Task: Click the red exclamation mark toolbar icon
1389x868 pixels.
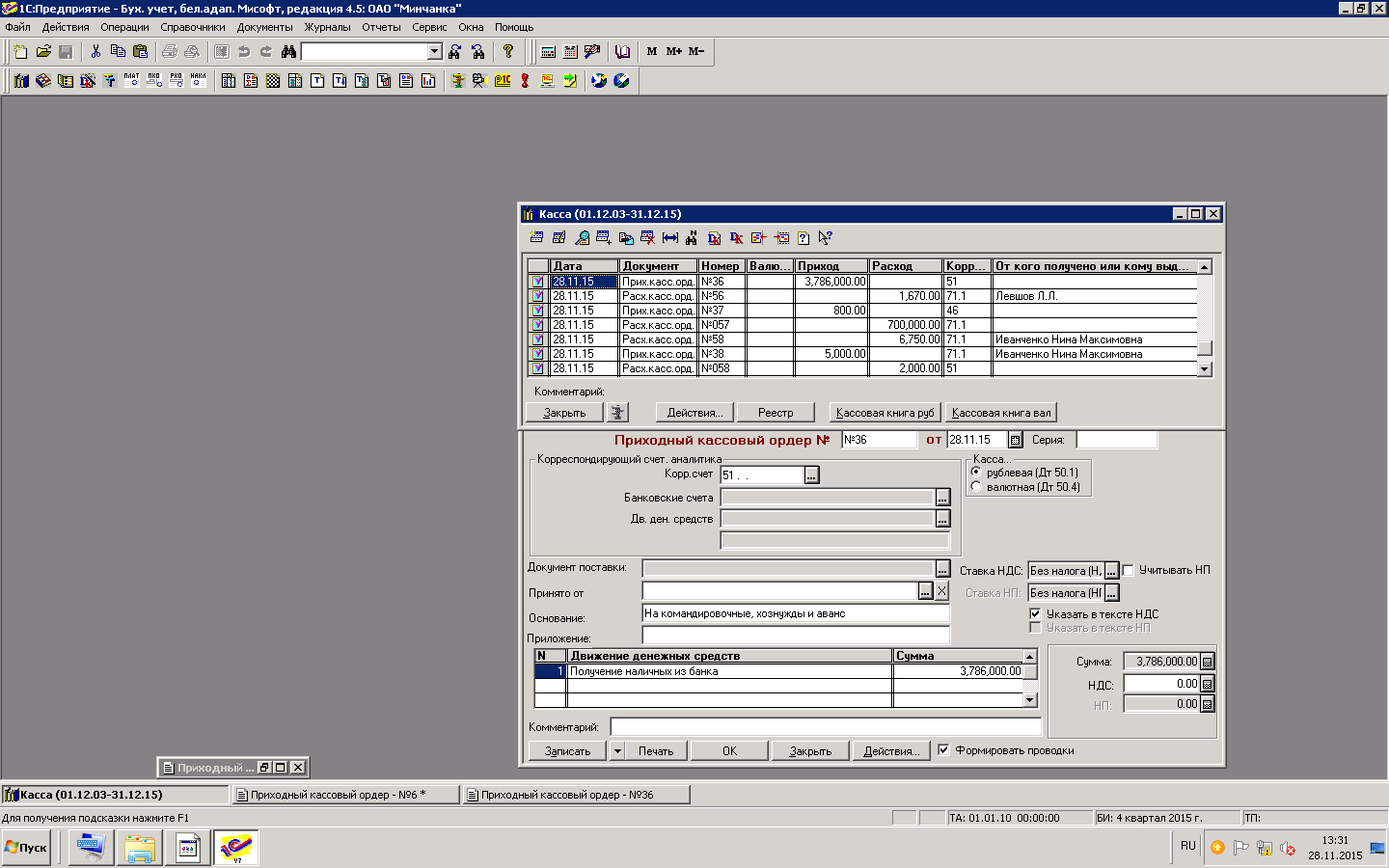Action: (525, 80)
